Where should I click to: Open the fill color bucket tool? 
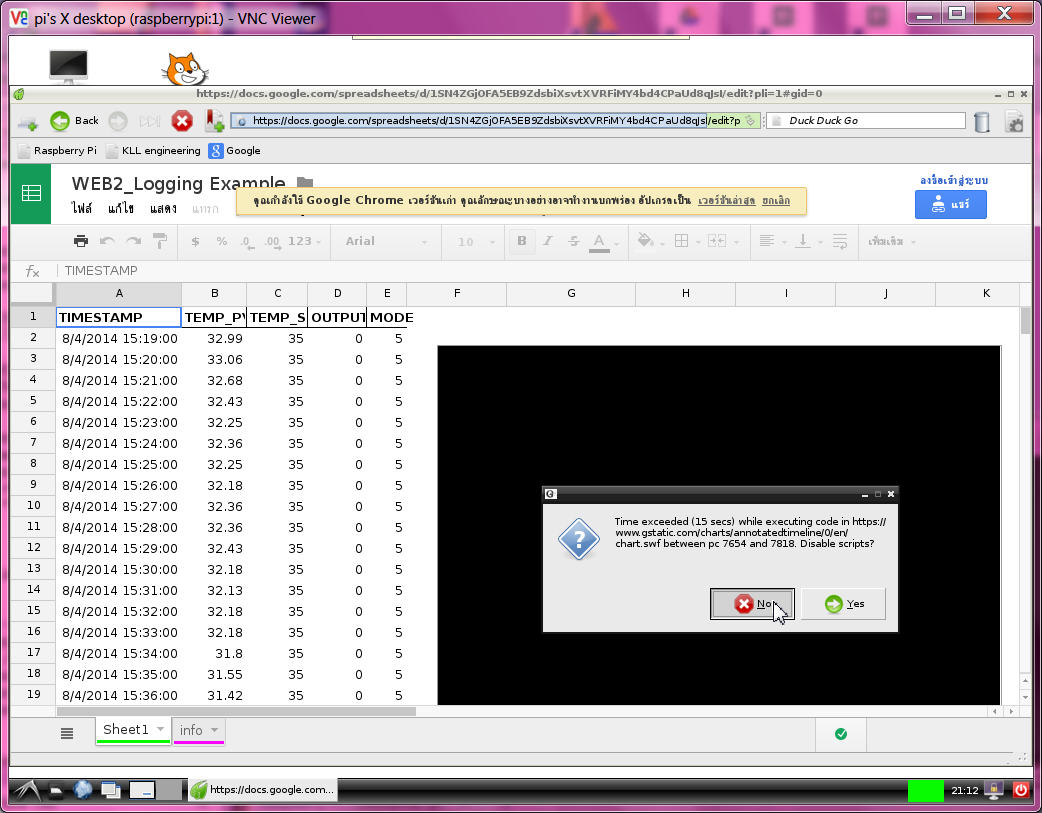(645, 241)
